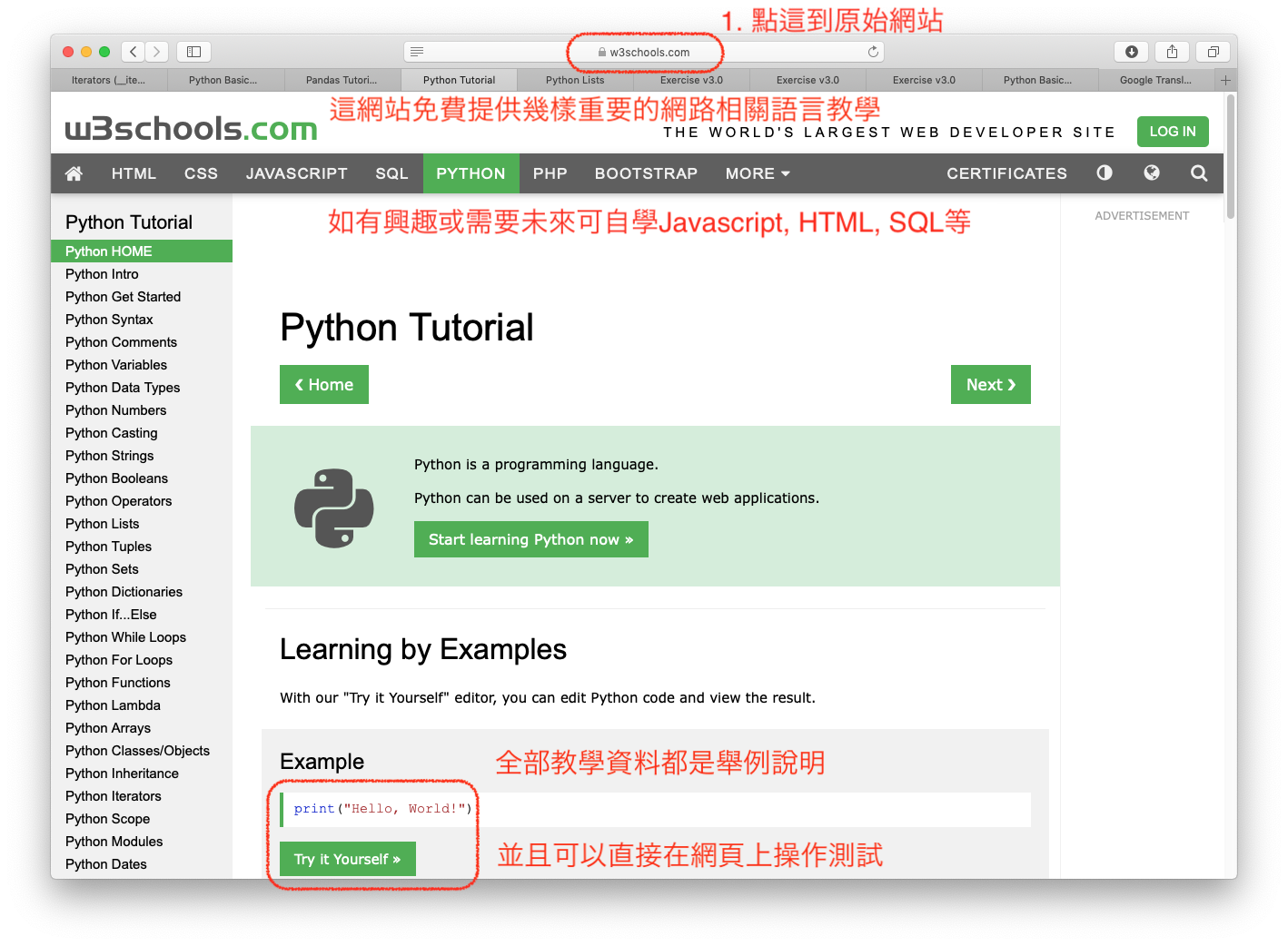
Task: Open a new tab with plus button
Action: pyautogui.click(x=1225, y=80)
